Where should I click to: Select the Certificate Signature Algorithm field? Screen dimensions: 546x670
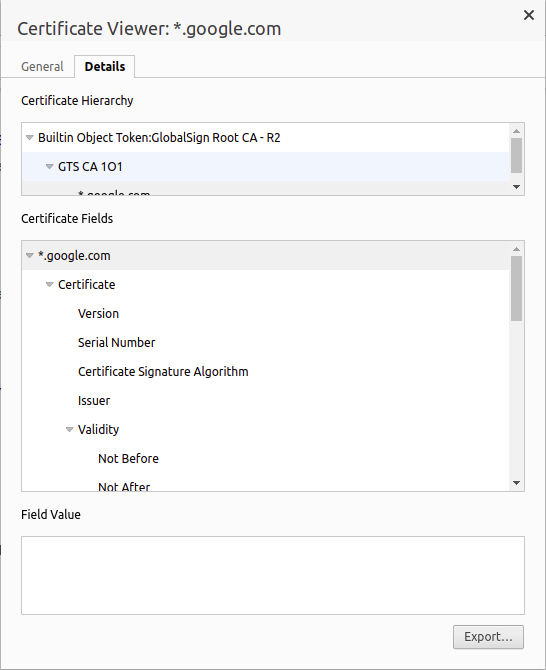[266, 372]
